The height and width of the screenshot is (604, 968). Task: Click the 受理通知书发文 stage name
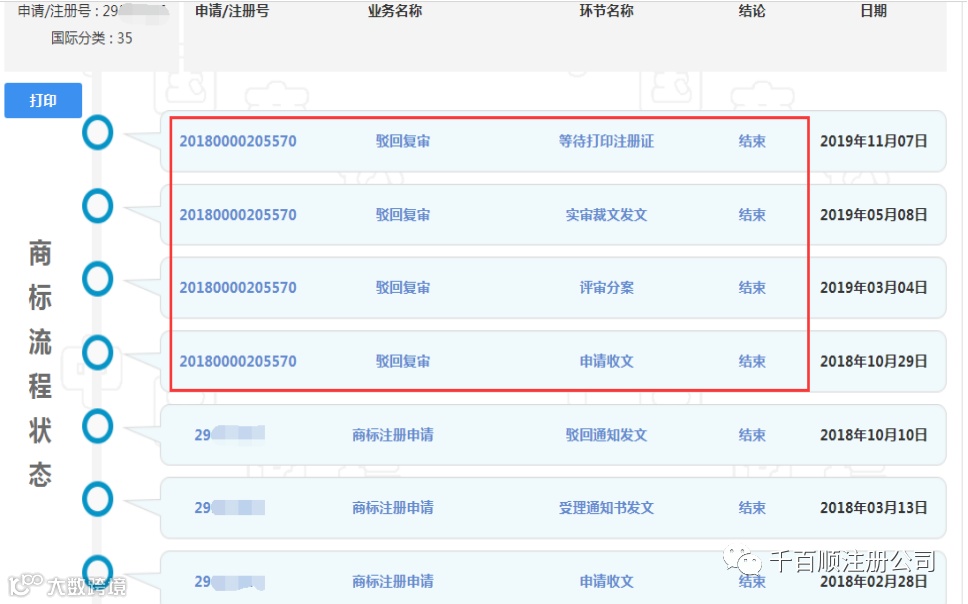click(x=606, y=508)
